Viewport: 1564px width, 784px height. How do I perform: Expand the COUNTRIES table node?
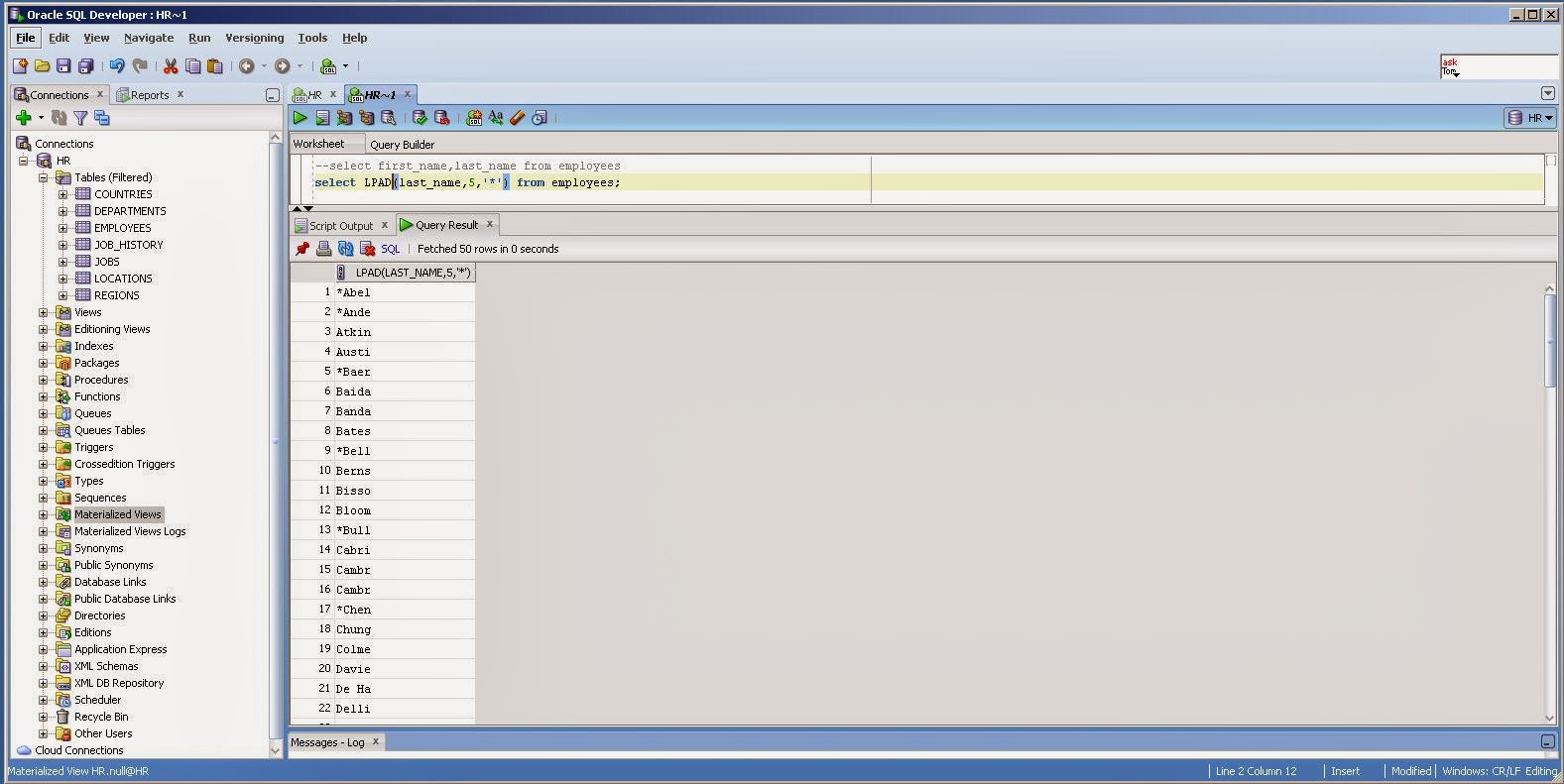62,194
